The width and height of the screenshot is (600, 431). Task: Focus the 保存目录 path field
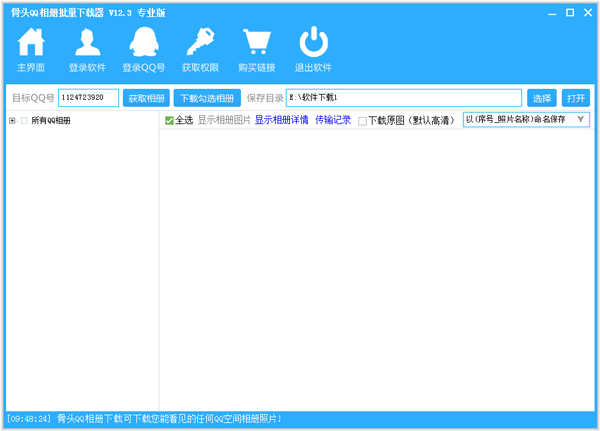[x=404, y=98]
